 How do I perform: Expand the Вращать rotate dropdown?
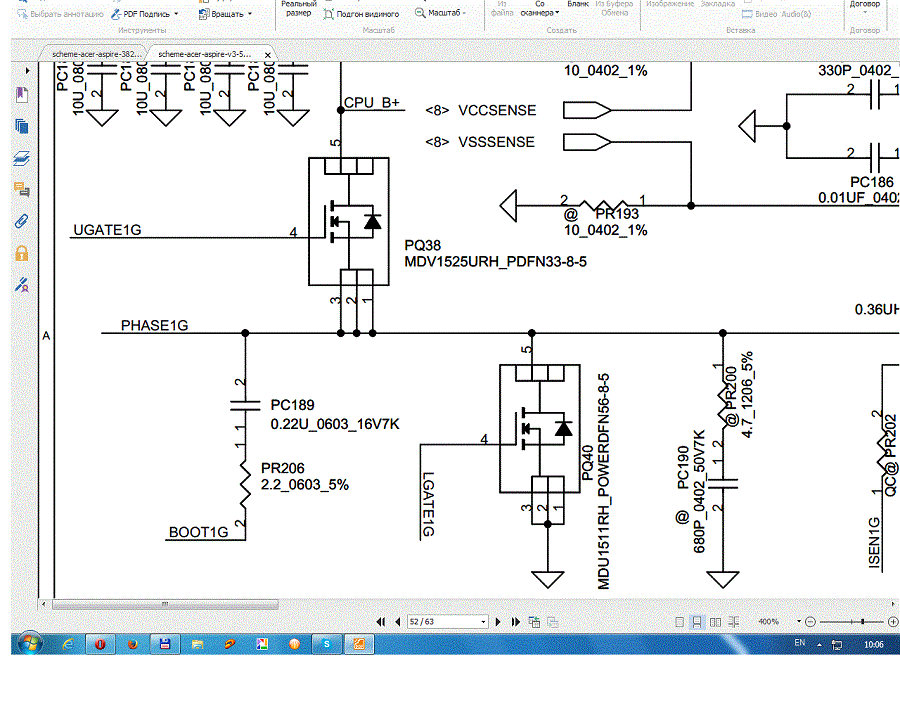coord(248,14)
